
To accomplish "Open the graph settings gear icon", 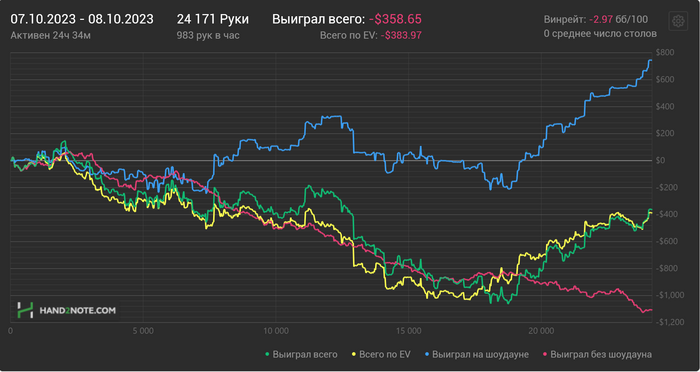I will tap(678, 21).
